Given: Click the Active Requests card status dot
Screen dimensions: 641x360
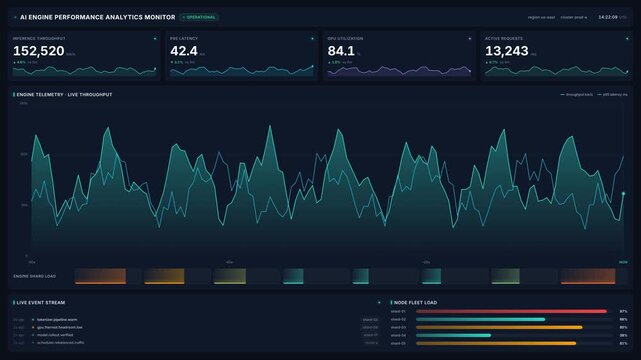Looking at the screenshot, I should [x=627, y=39].
